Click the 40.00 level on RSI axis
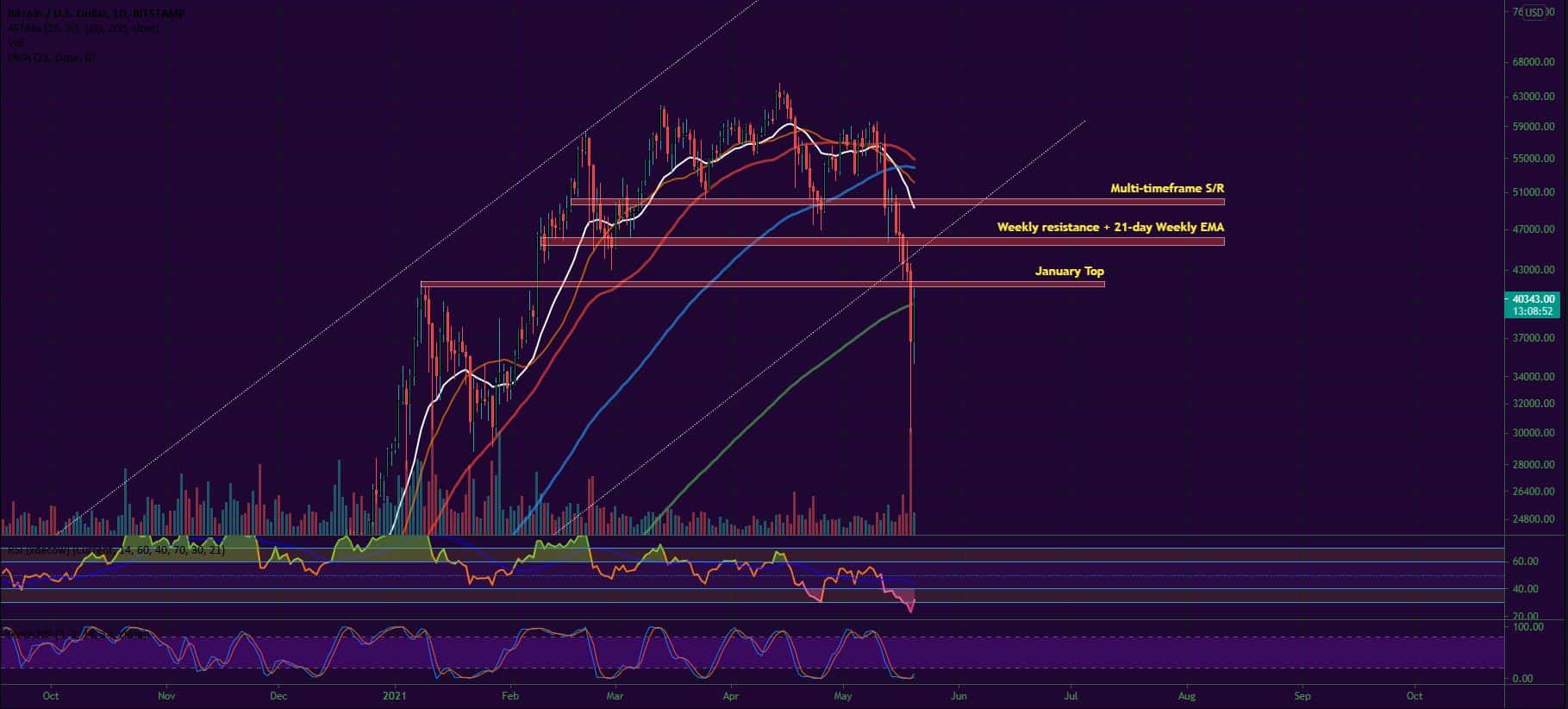 click(x=1526, y=589)
